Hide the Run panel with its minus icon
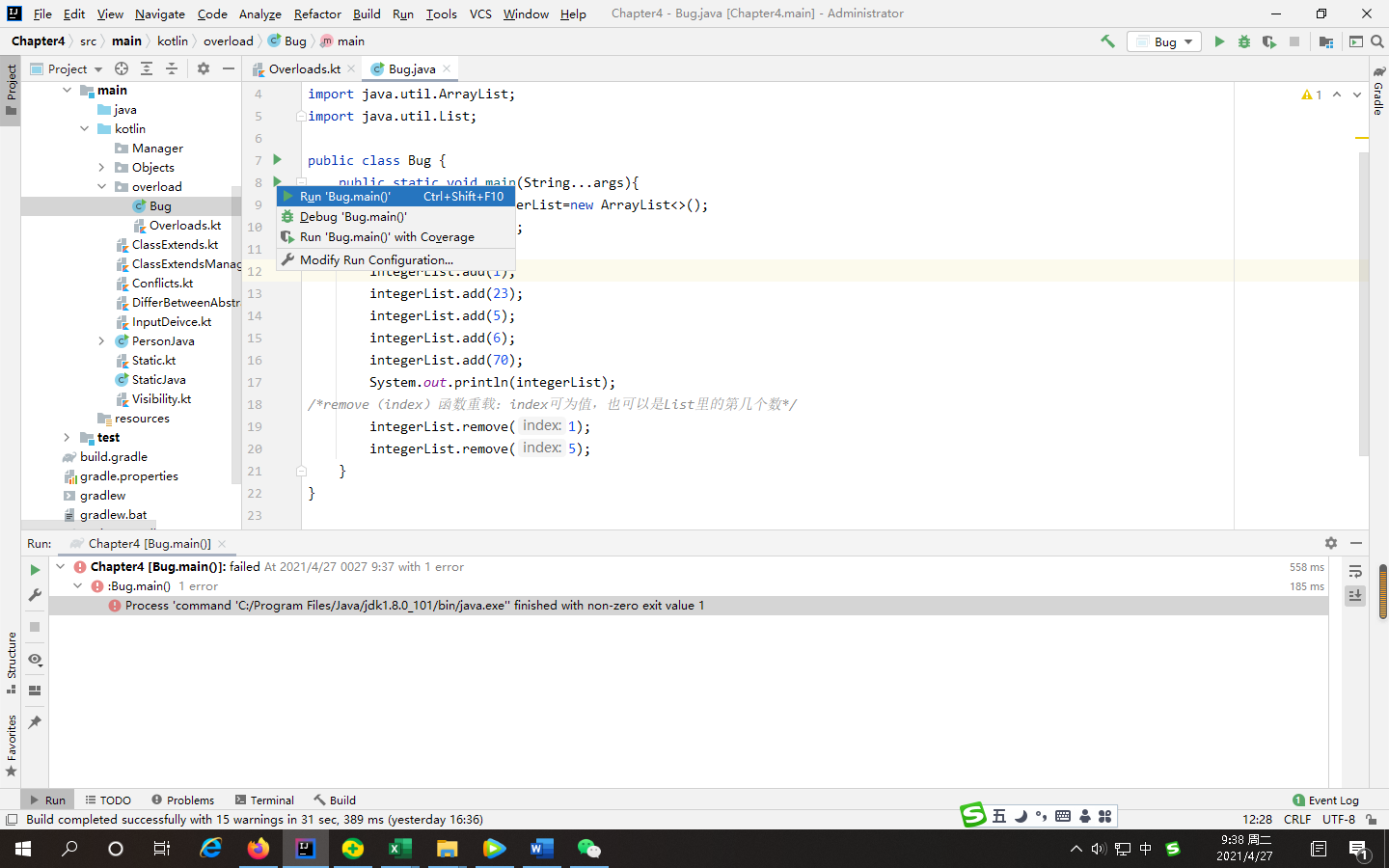The width and height of the screenshot is (1389, 868). click(x=1356, y=543)
